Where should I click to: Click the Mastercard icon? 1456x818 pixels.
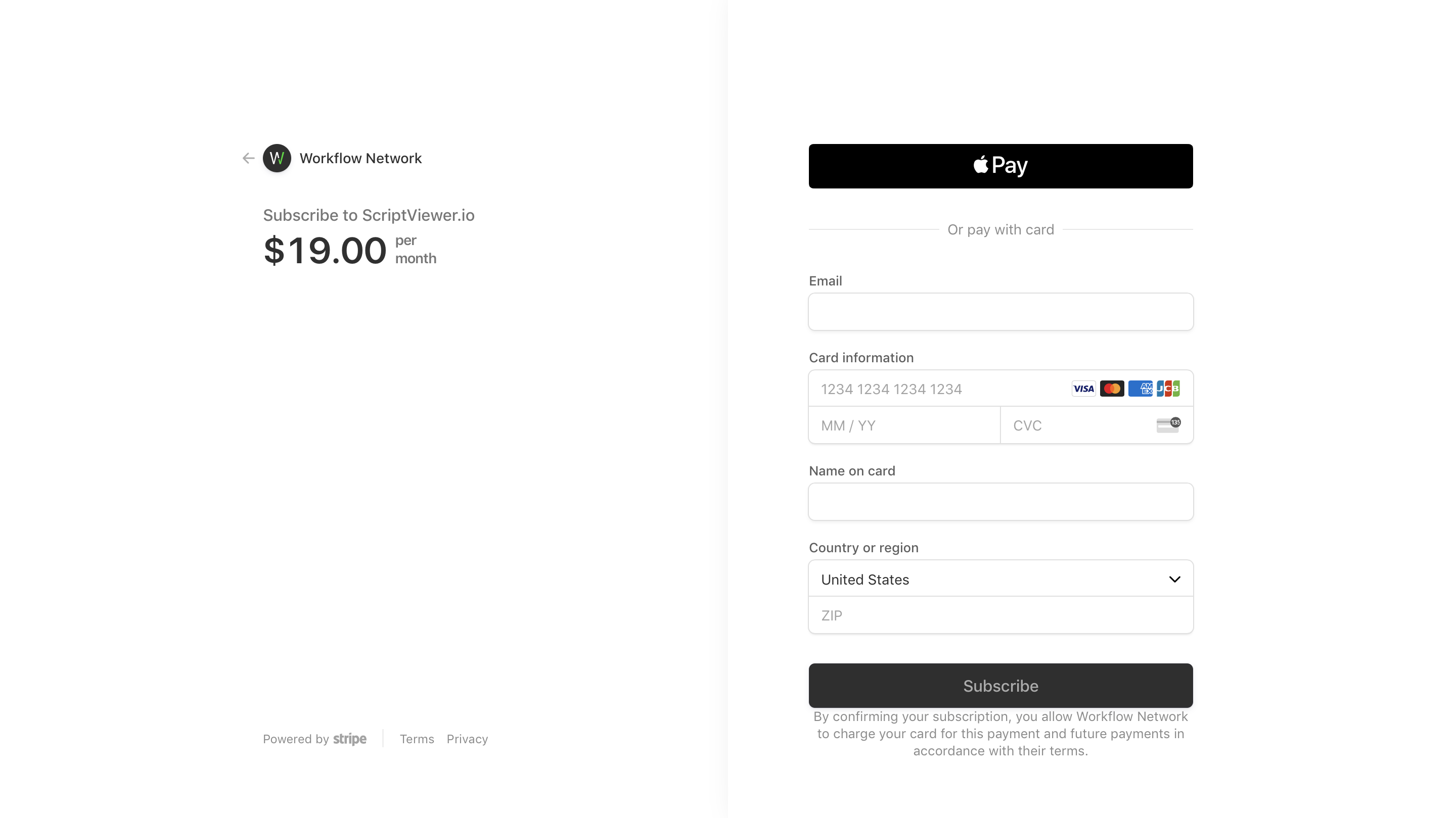[1112, 389]
